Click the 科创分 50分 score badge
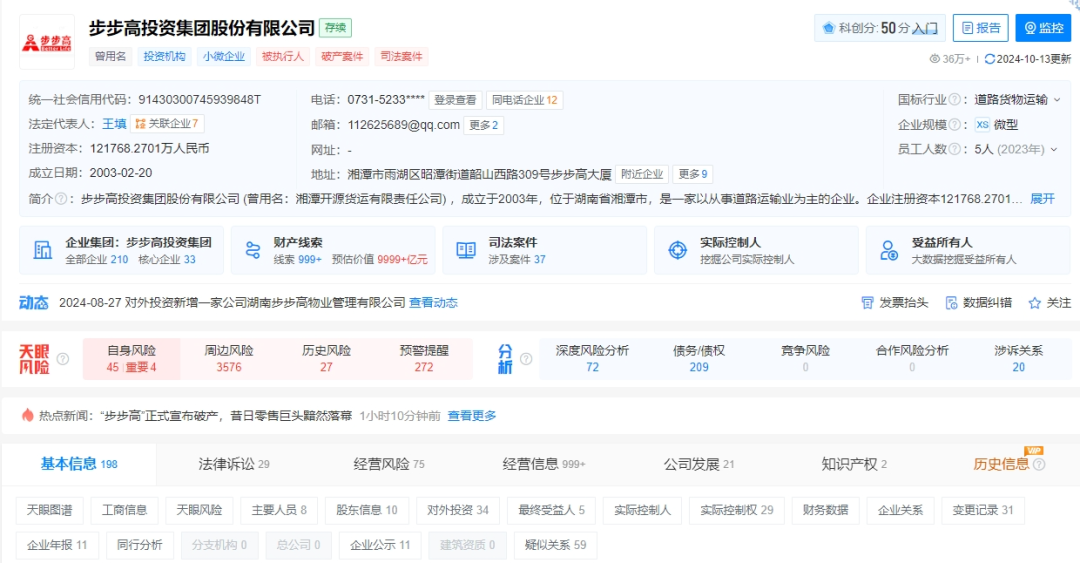The image size is (1080, 563). click(880, 28)
